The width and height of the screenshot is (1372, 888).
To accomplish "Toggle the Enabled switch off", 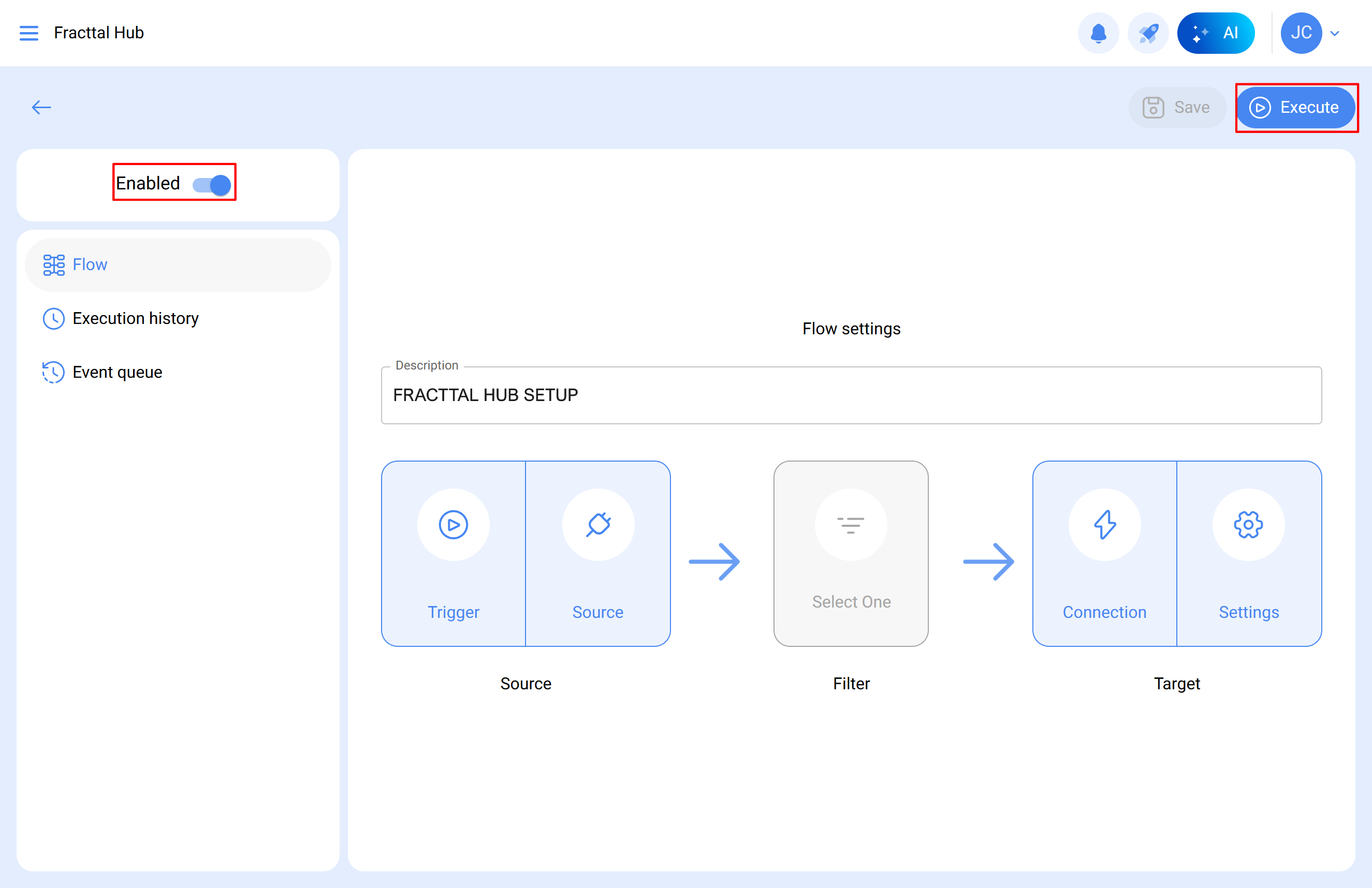I will tap(212, 184).
